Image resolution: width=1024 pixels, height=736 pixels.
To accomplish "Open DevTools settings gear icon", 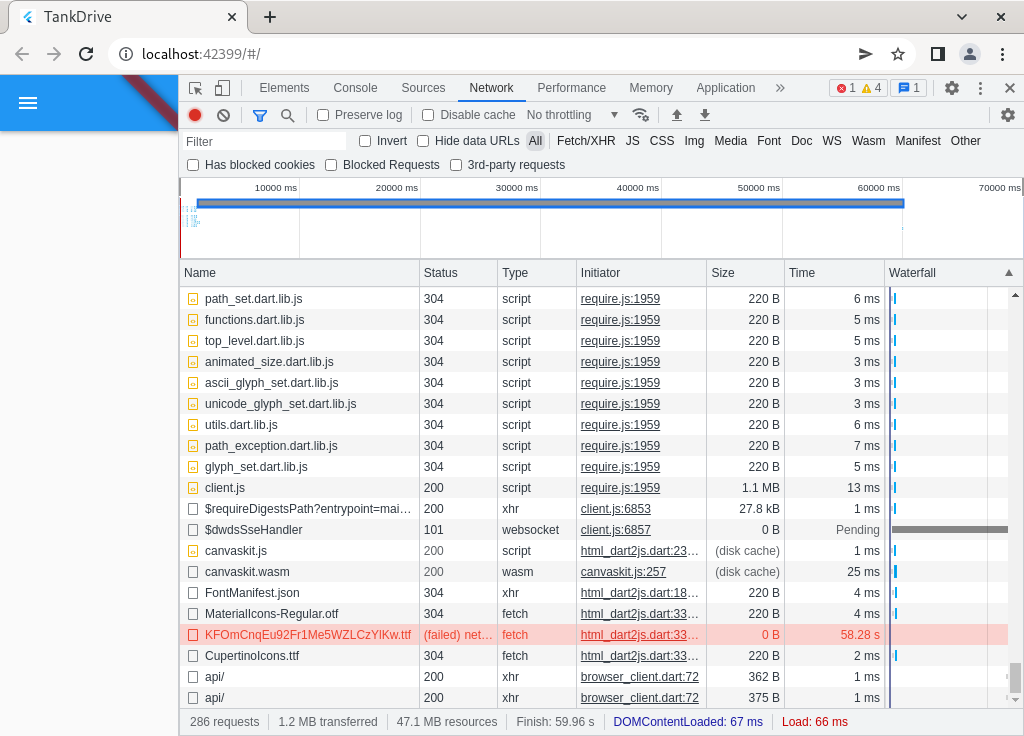I will click(952, 88).
